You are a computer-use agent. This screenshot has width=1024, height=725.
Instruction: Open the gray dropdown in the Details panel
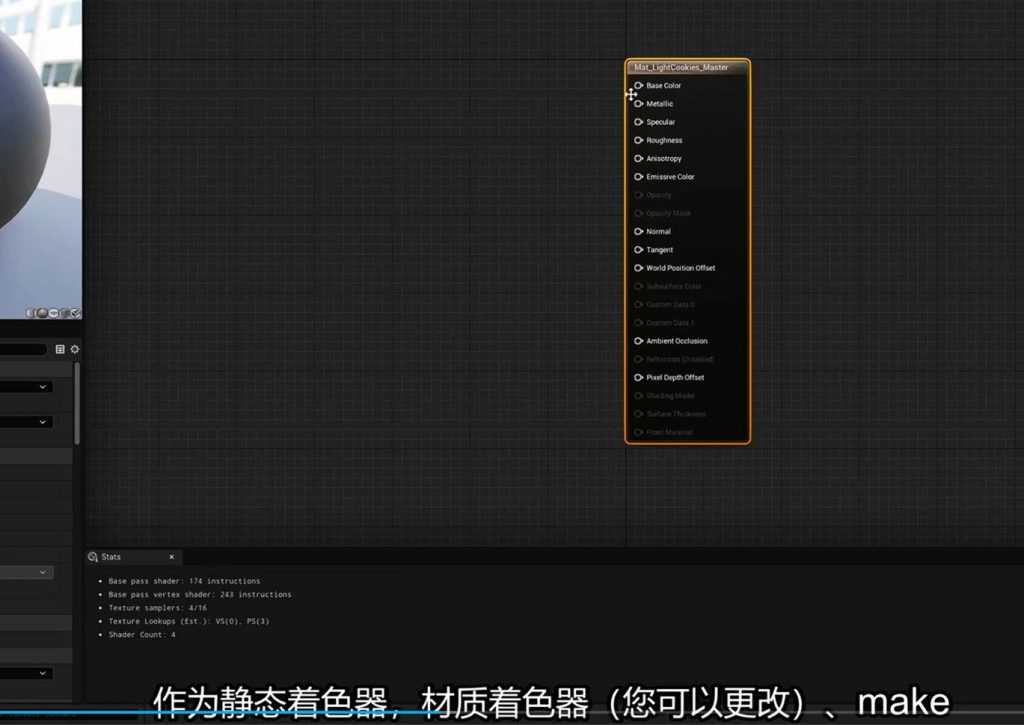click(x=43, y=572)
